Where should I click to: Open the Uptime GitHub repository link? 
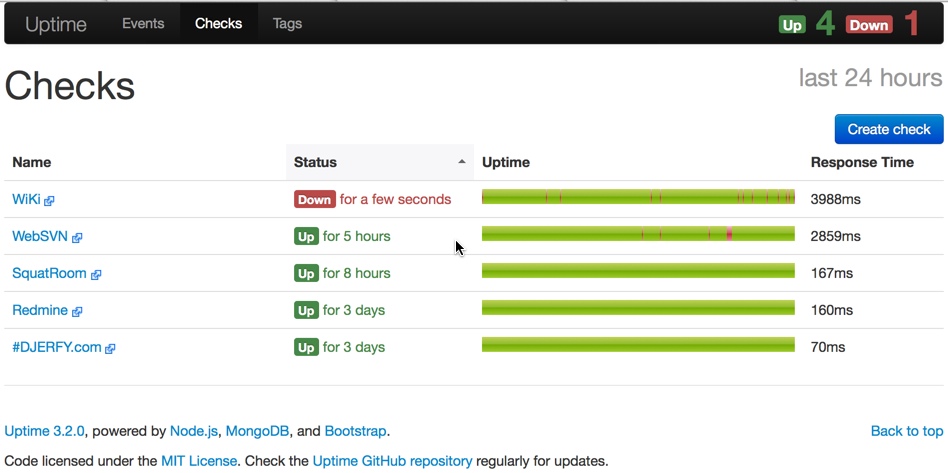coord(392,461)
